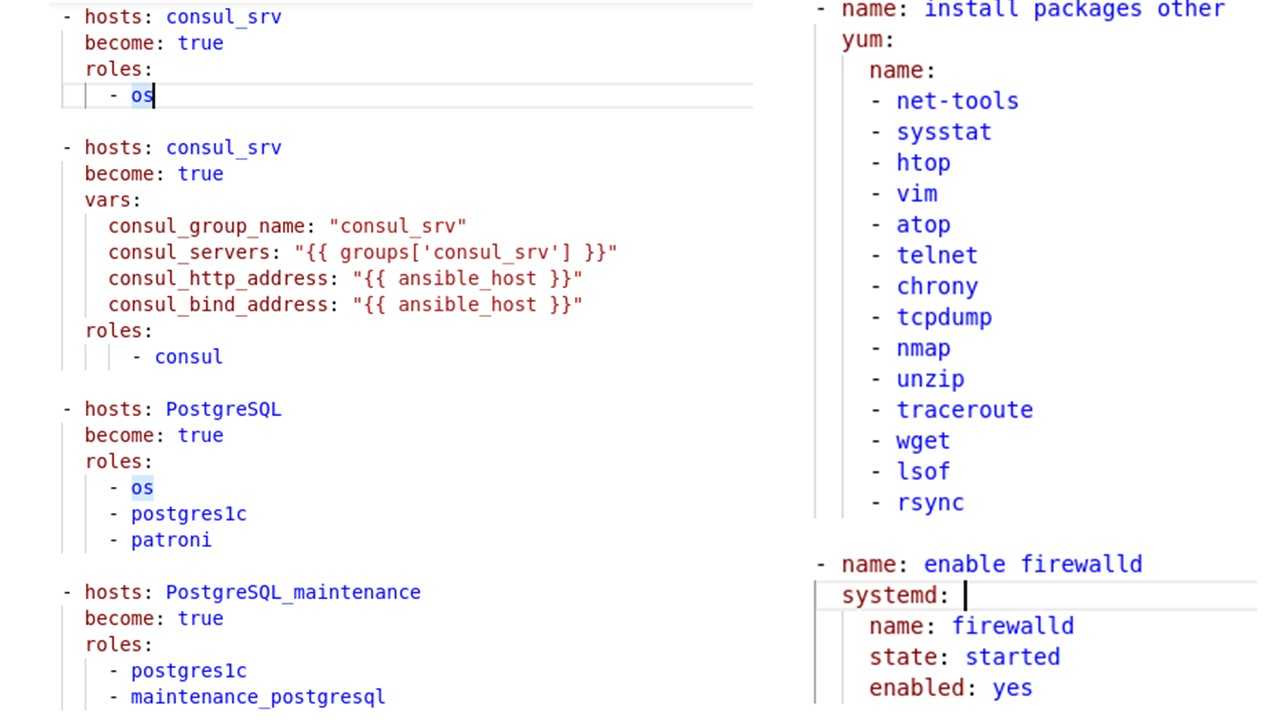This screenshot has width=1280, height=720.
Task: Place cursor on the yum module line
Action: pyautogui.click(x=867, y=40)
